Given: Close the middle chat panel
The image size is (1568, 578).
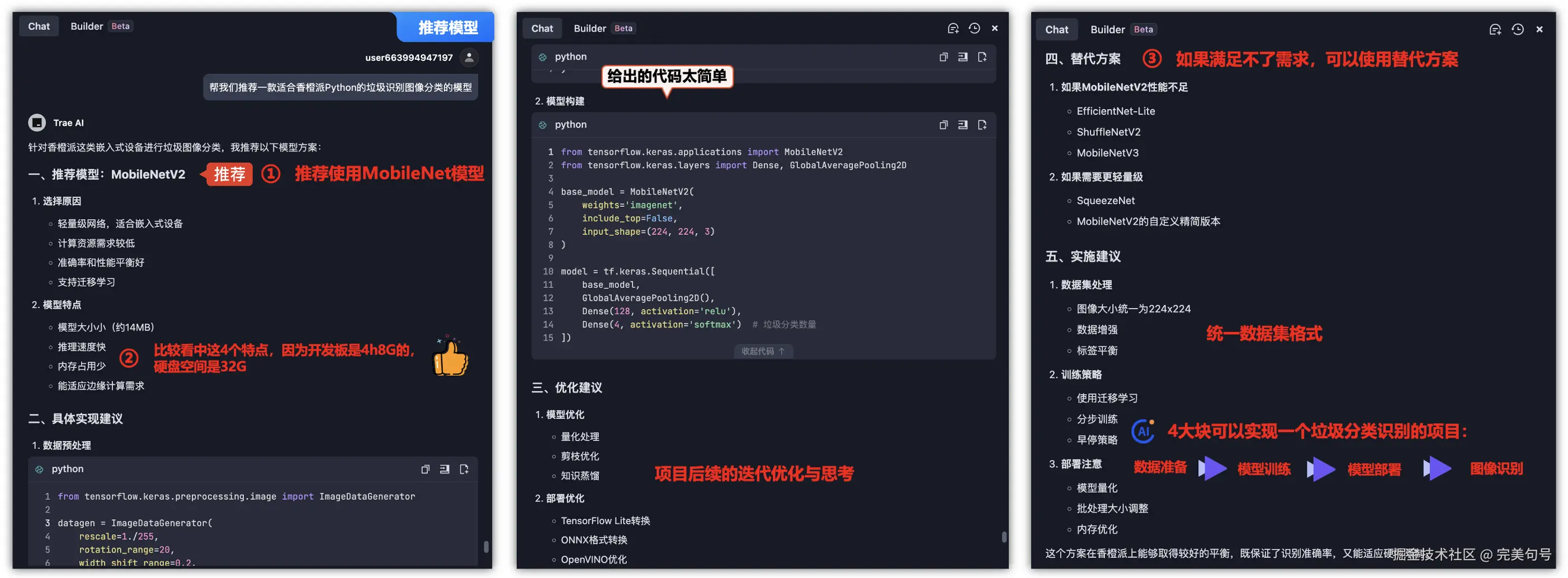Looking at the screenshot, I should click(x=995, y=28).
